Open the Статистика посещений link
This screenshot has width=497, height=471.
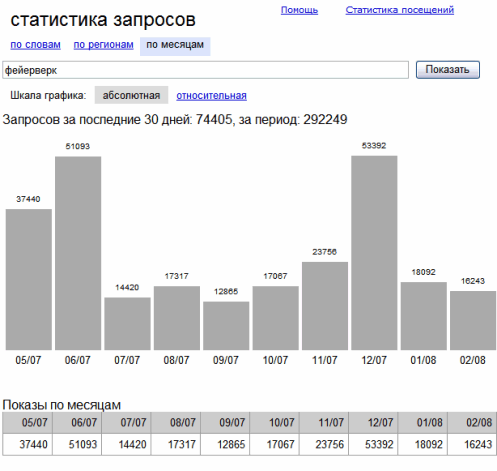pos(399,10)
